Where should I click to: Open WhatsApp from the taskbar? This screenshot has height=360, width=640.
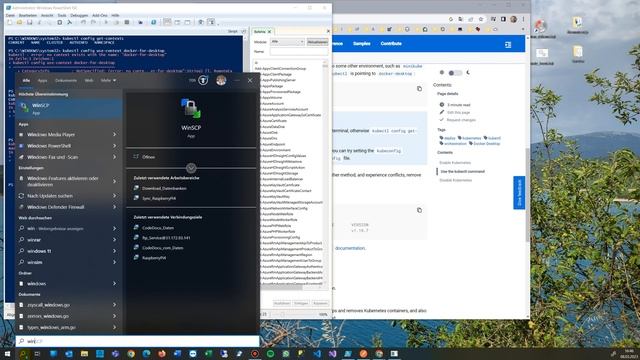[x=285, y=353]
